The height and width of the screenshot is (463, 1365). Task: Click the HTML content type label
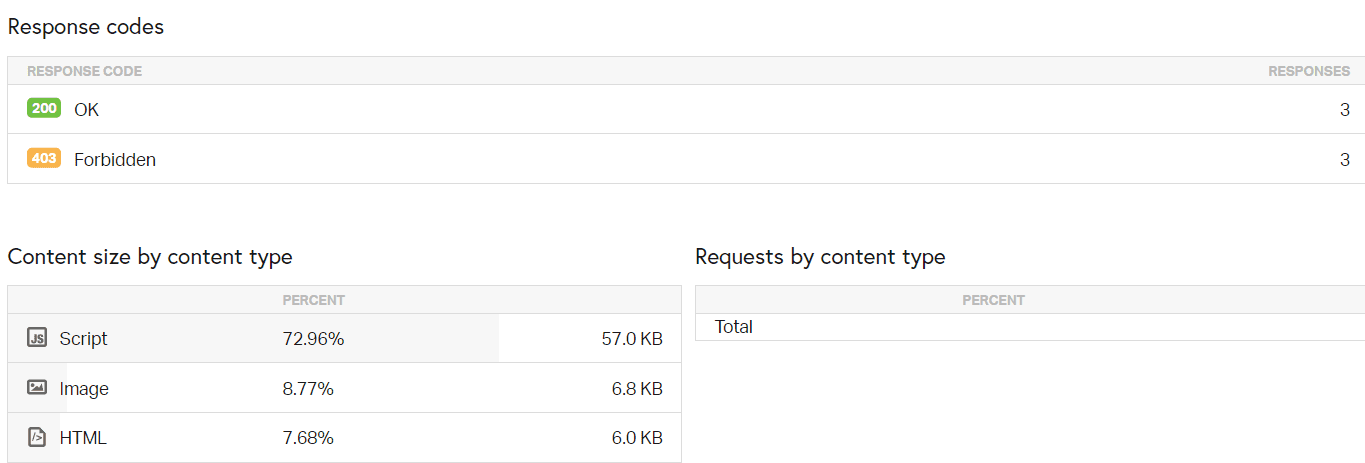(x=83, y=438)
